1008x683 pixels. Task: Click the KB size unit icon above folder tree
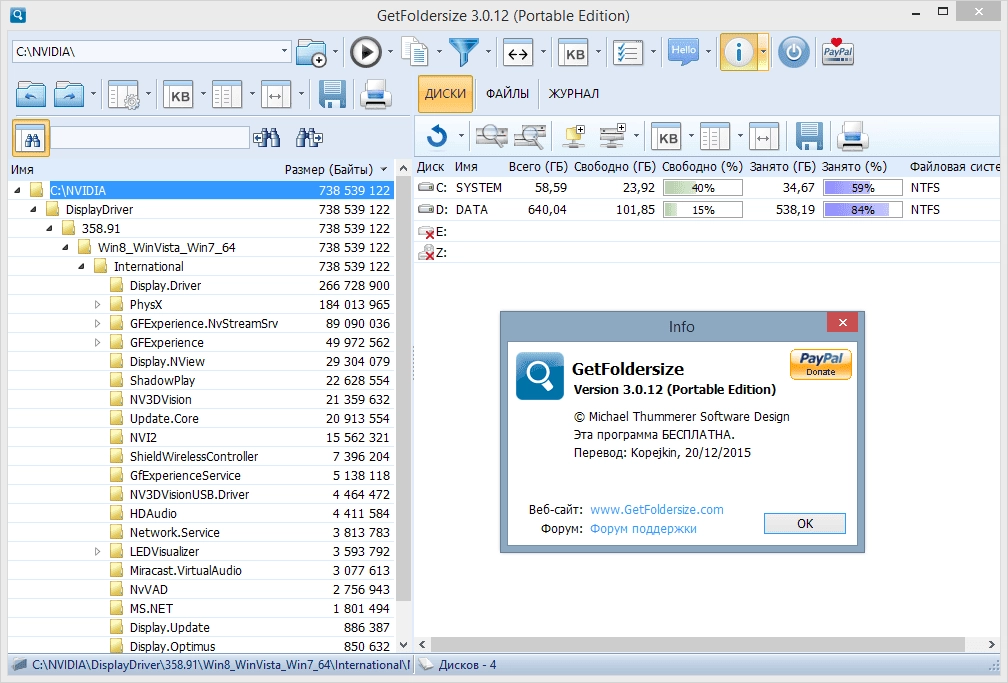pos(179,95)
